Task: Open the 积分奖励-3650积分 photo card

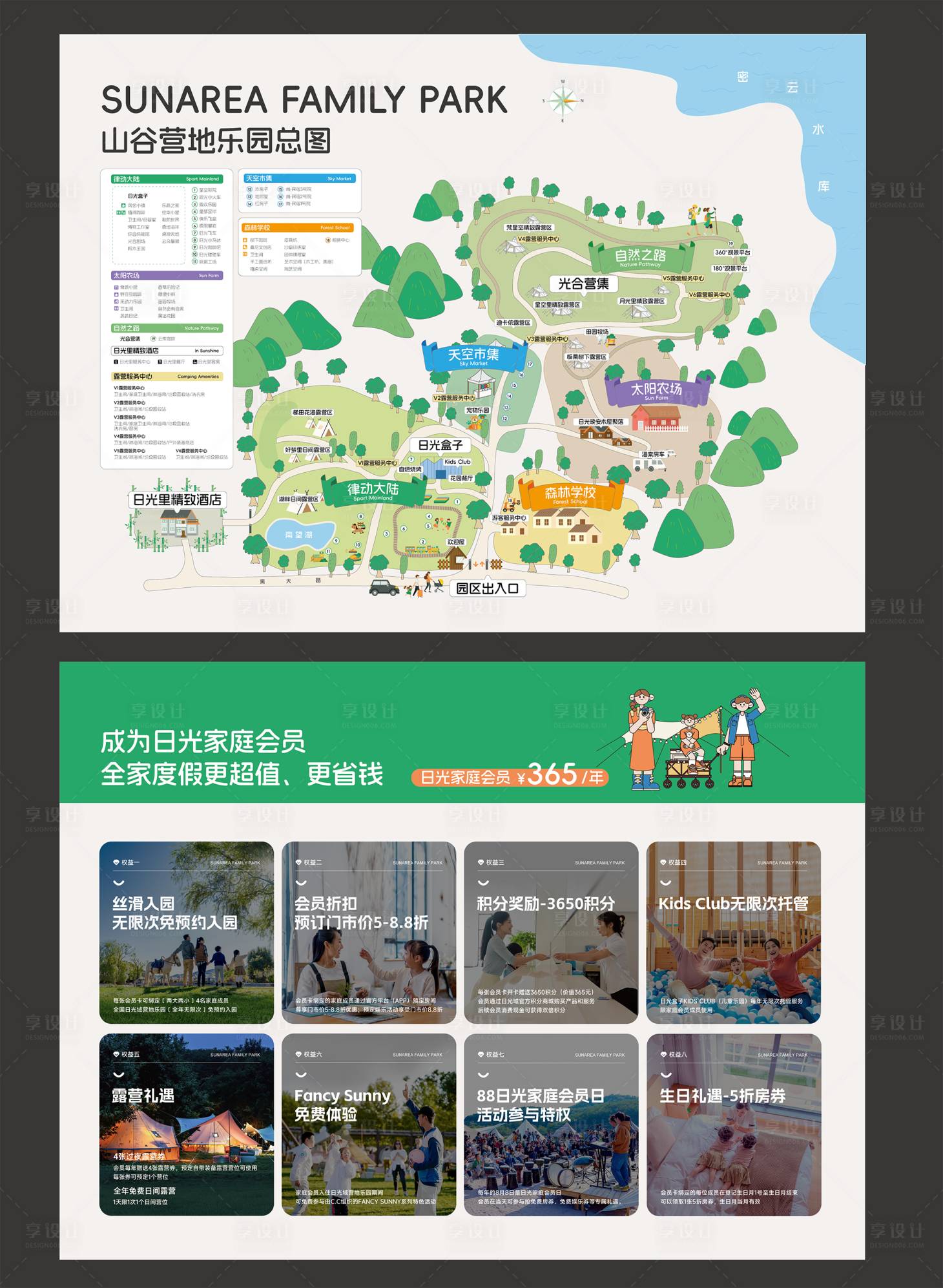Action: (551, 932)
